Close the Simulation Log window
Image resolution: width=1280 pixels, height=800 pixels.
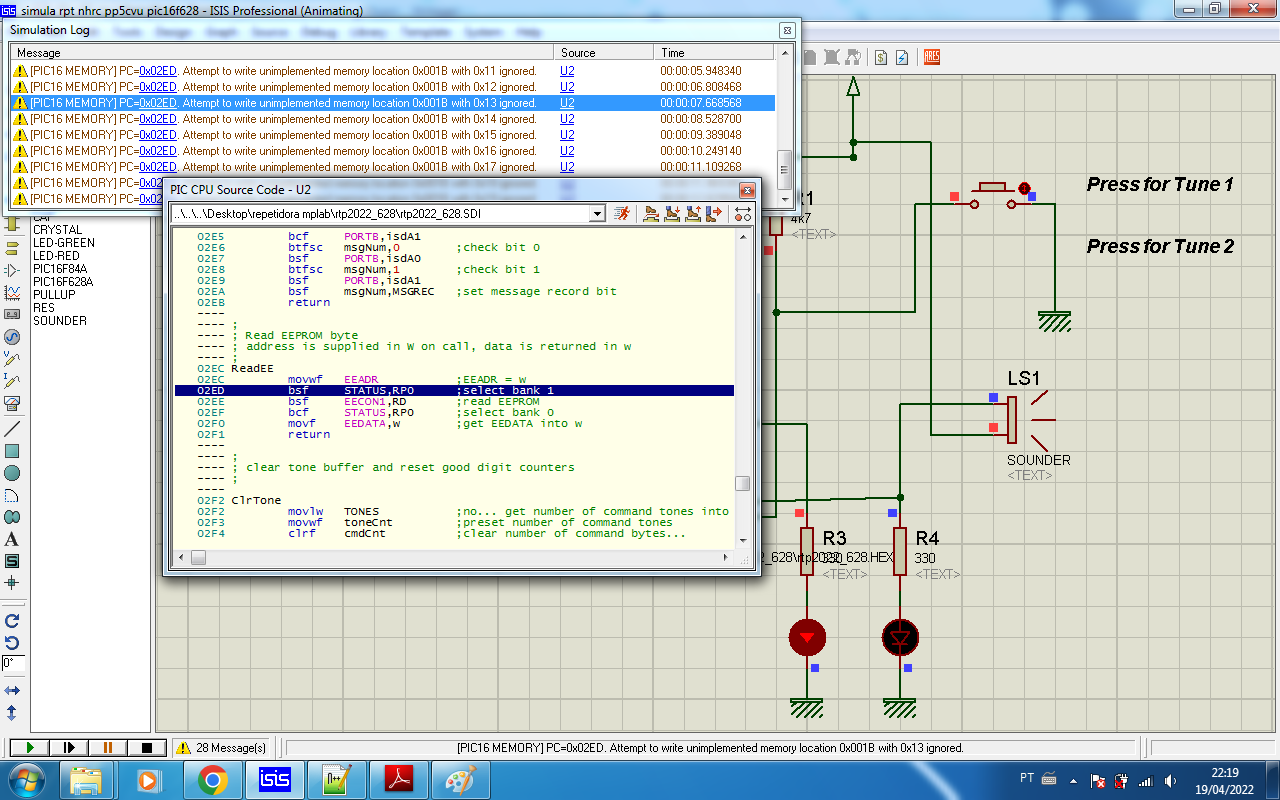click(x=786, y=30)
